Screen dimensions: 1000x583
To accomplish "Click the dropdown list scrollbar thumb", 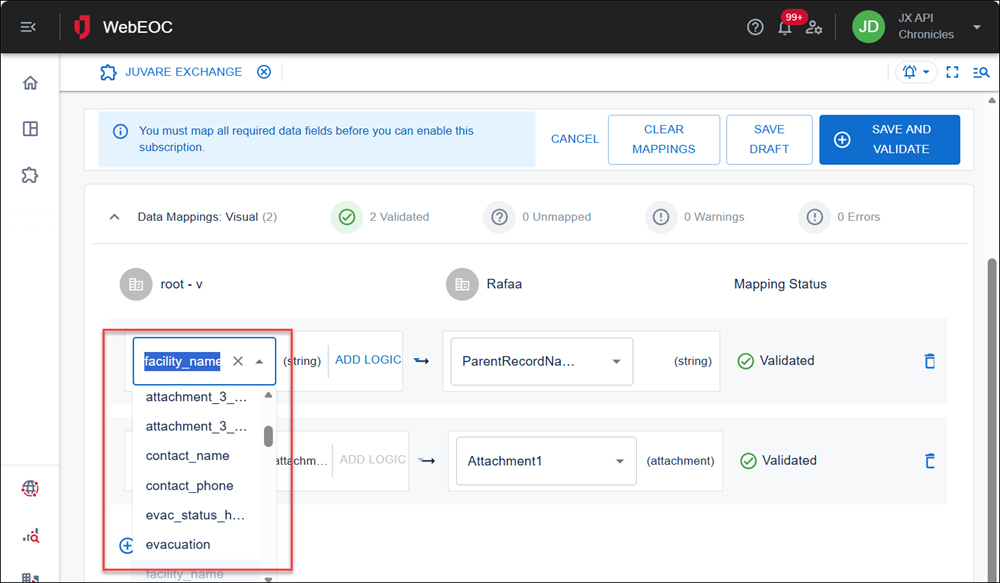I will tap(268, 436).
